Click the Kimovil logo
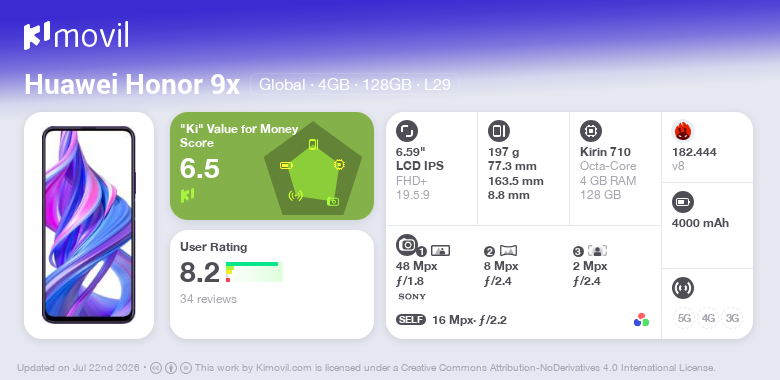The width and height of the screenshot is (780, 380). [76, 36]
